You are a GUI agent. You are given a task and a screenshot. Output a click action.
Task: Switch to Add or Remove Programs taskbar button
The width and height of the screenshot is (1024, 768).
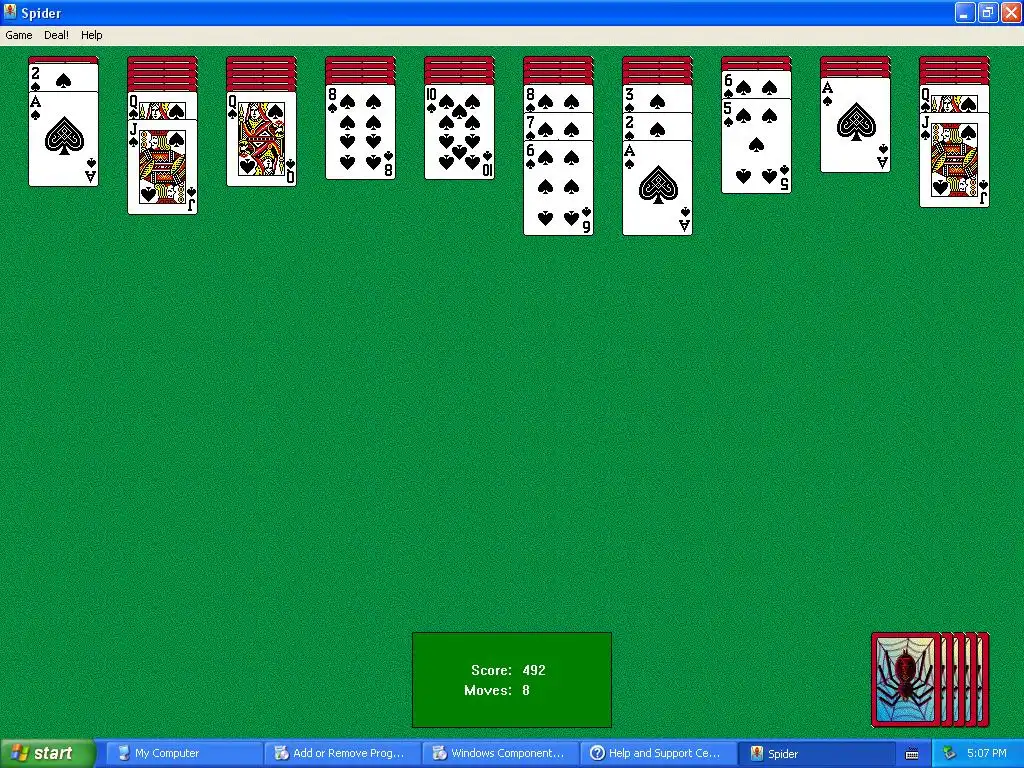click(342, 754)
